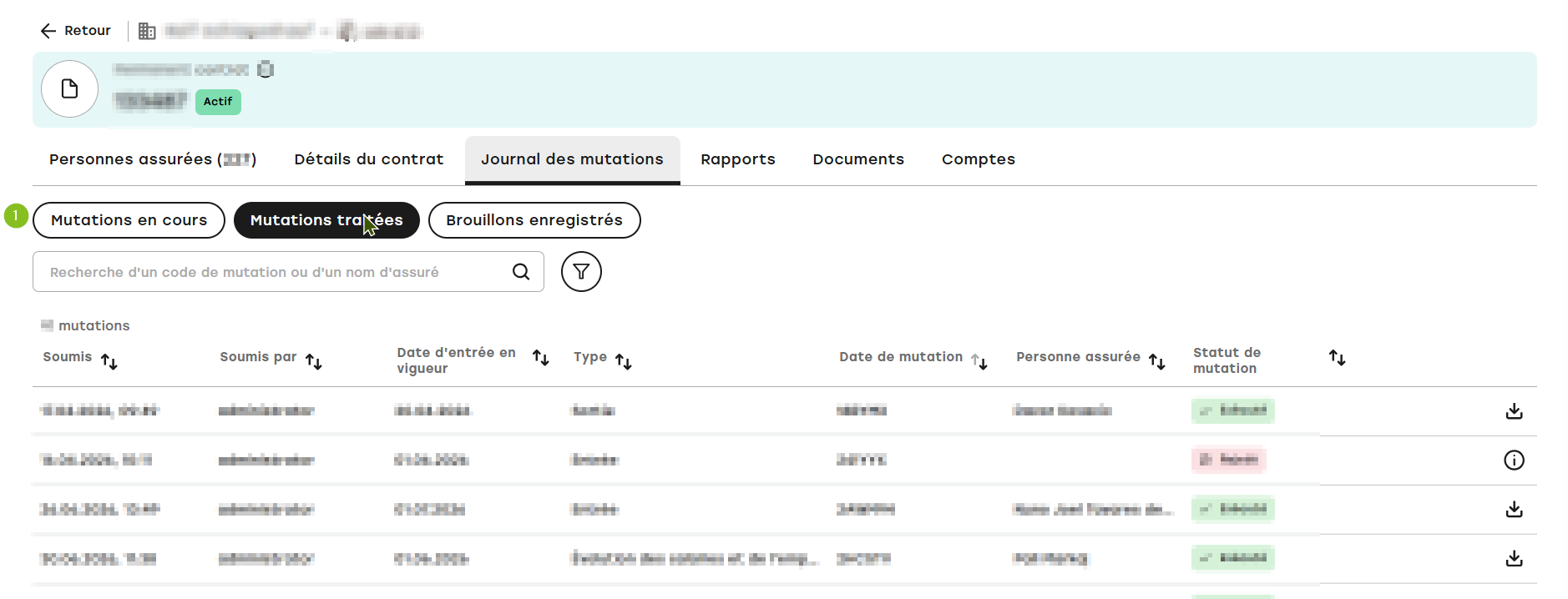The height and width of the screenshot is (599, 1568).
Task: Click the mutations count label
Action: [85, 325]
